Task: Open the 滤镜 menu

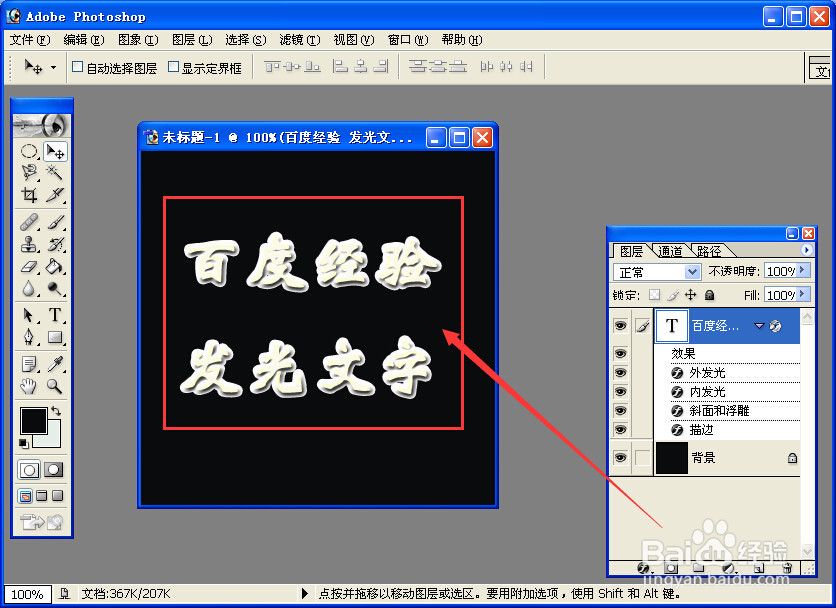Action: point(298,40)
